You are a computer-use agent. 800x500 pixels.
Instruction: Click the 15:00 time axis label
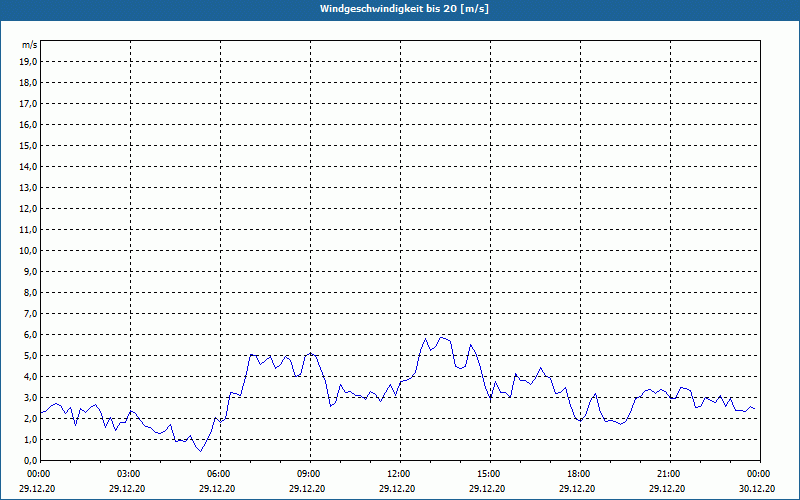[x=489, y=474]
